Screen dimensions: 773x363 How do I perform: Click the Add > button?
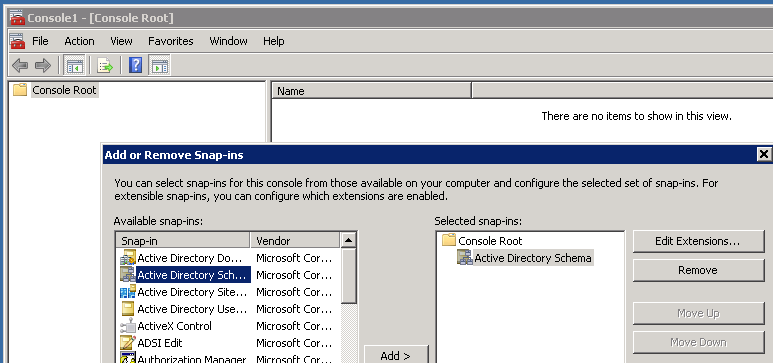396,355
